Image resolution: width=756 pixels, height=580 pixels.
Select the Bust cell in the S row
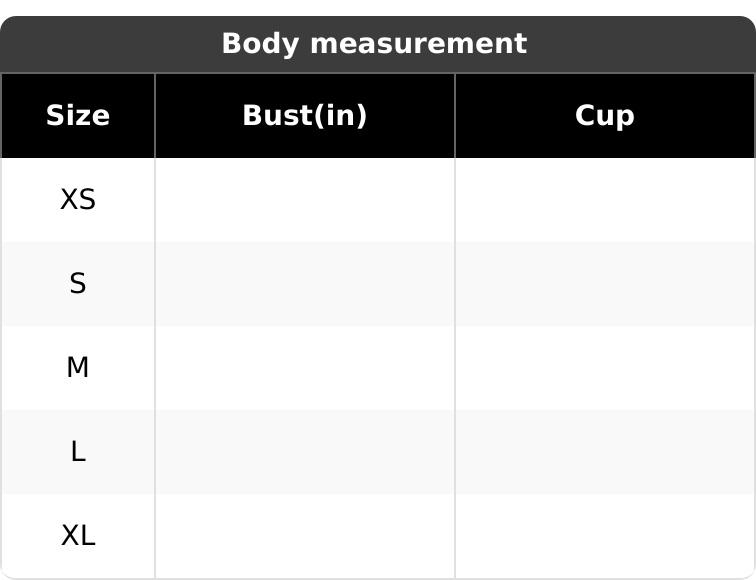tap(305, 284)
